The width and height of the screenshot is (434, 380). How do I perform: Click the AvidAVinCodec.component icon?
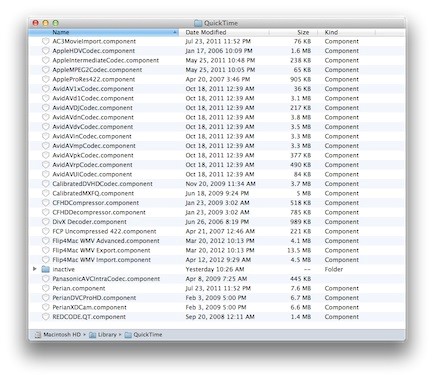point(46,136)
